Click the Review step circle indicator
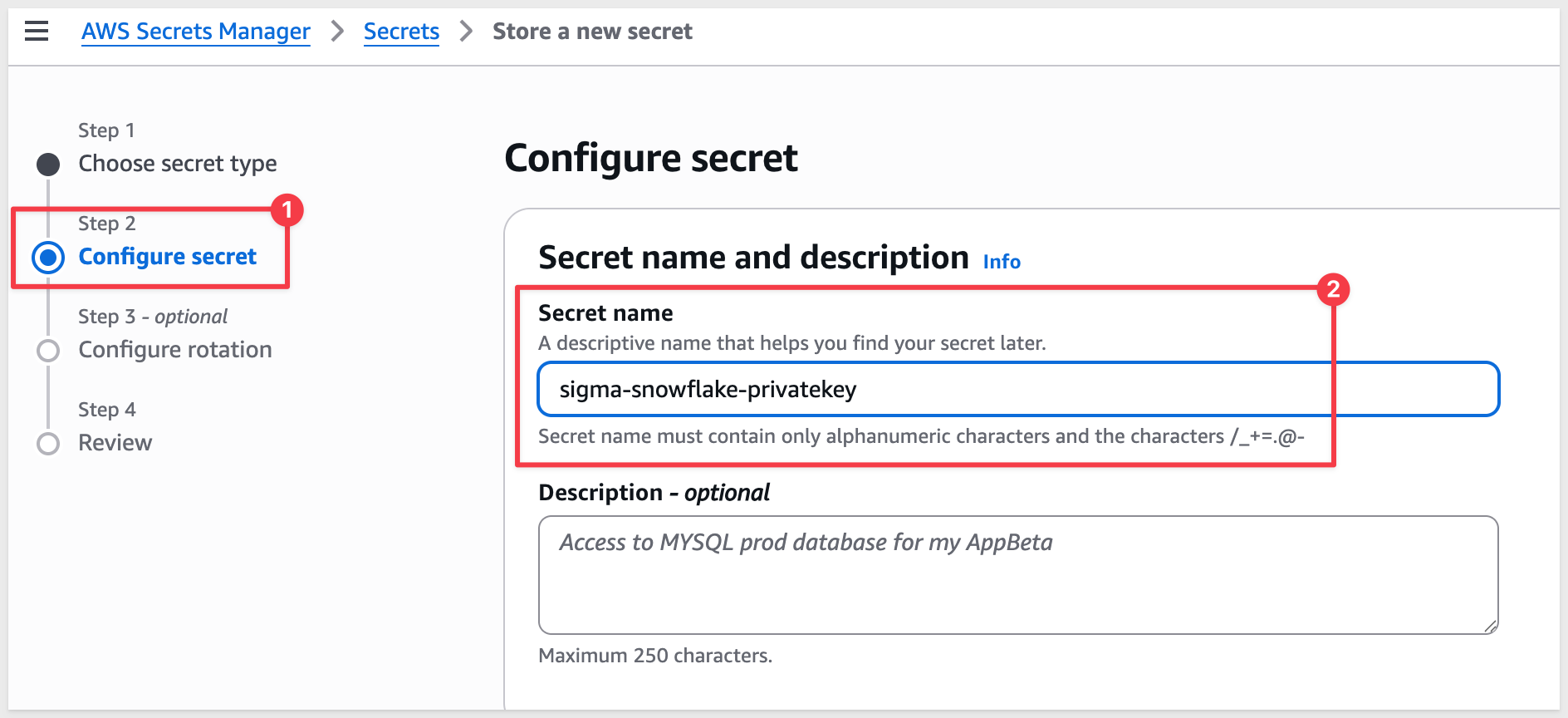 pyautogui.click(x=48, y=444)
